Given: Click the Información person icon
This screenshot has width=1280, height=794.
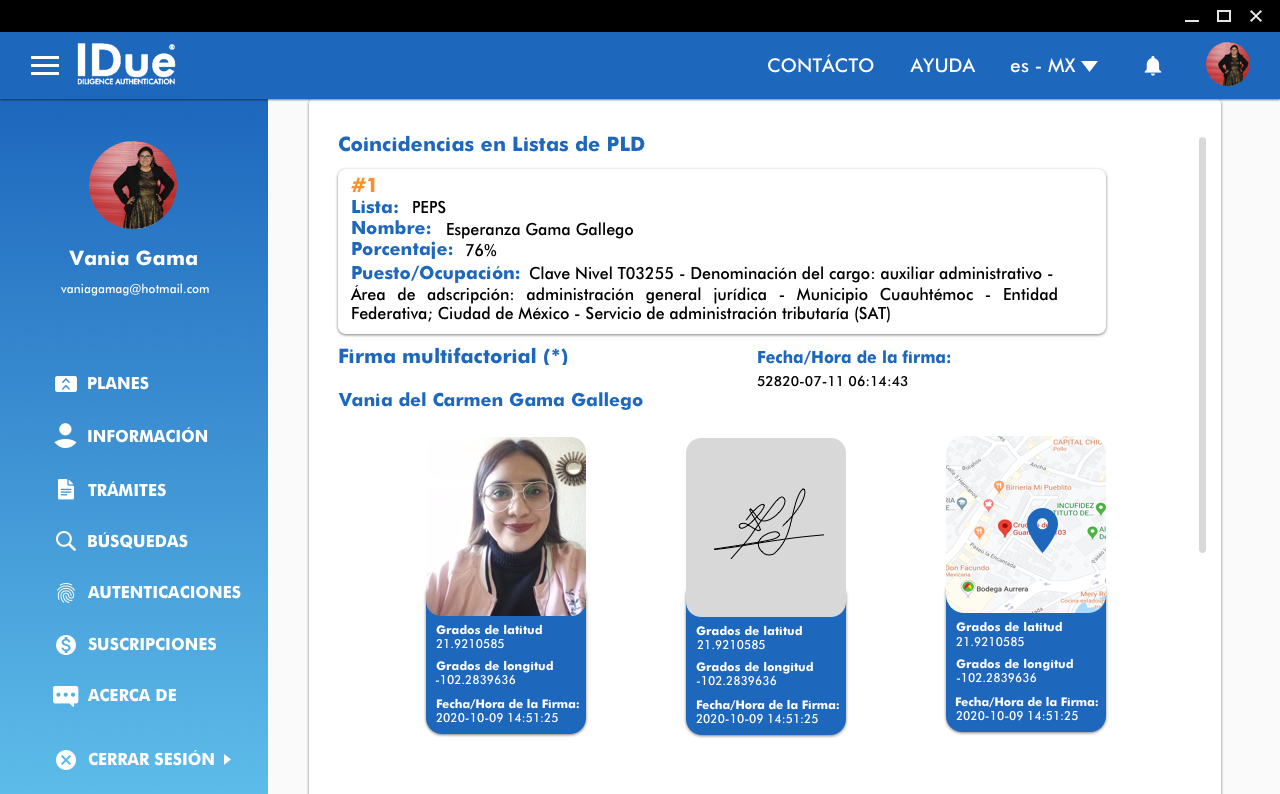Looking at the screenshot, I should (x=66, y=436).
